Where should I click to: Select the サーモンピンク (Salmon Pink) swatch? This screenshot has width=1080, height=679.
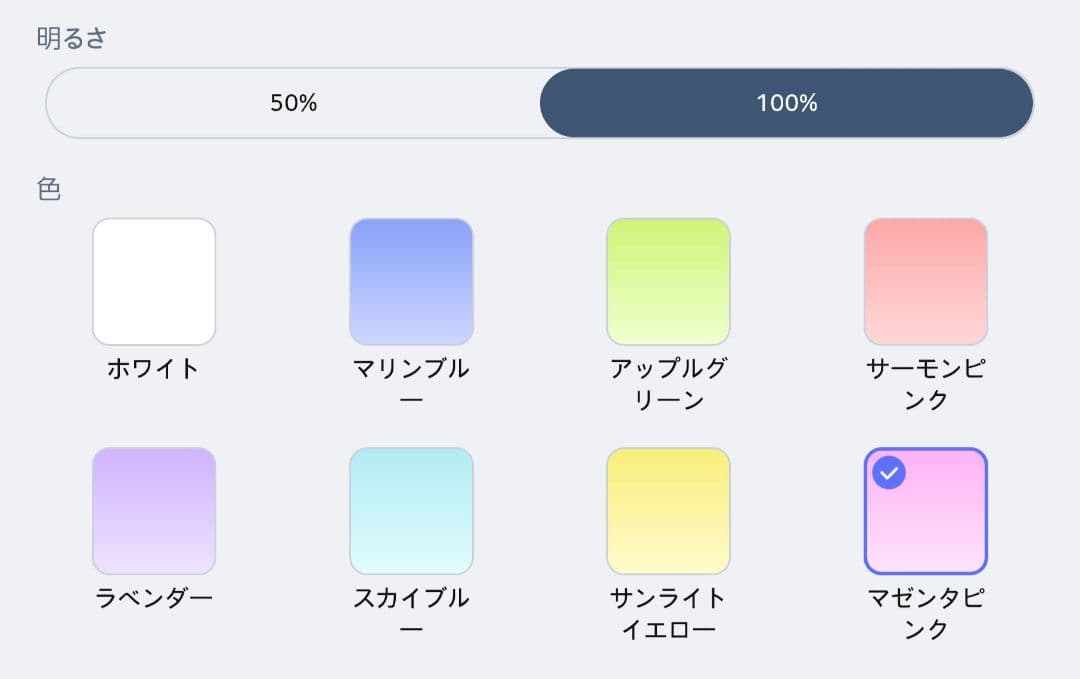click(925, 281)
